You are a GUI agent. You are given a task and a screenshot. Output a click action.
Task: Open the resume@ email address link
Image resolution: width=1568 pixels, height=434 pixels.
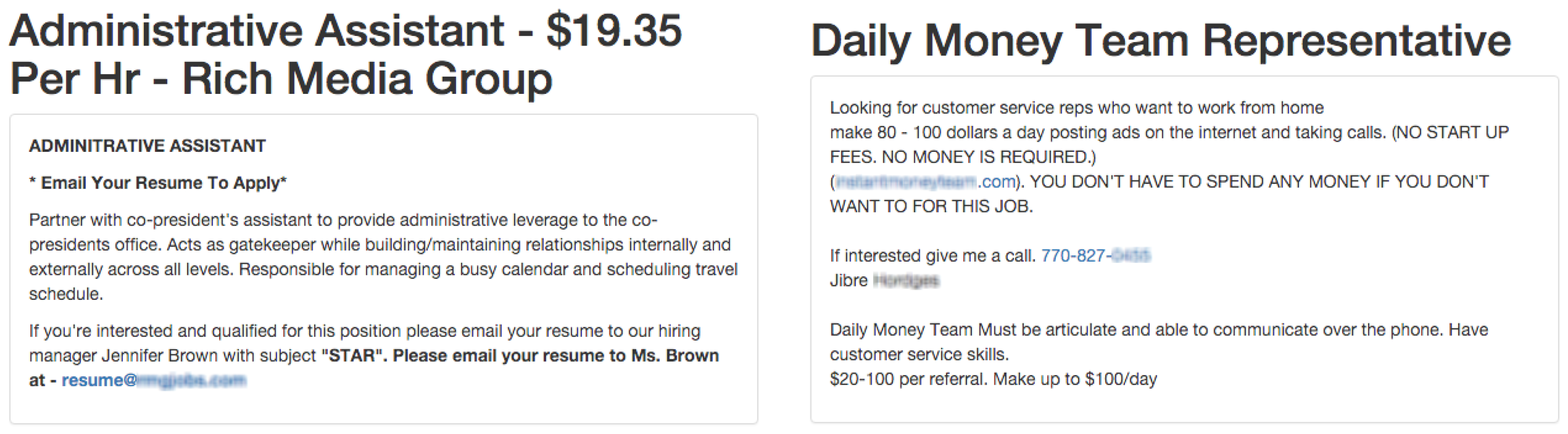[154, 380]
